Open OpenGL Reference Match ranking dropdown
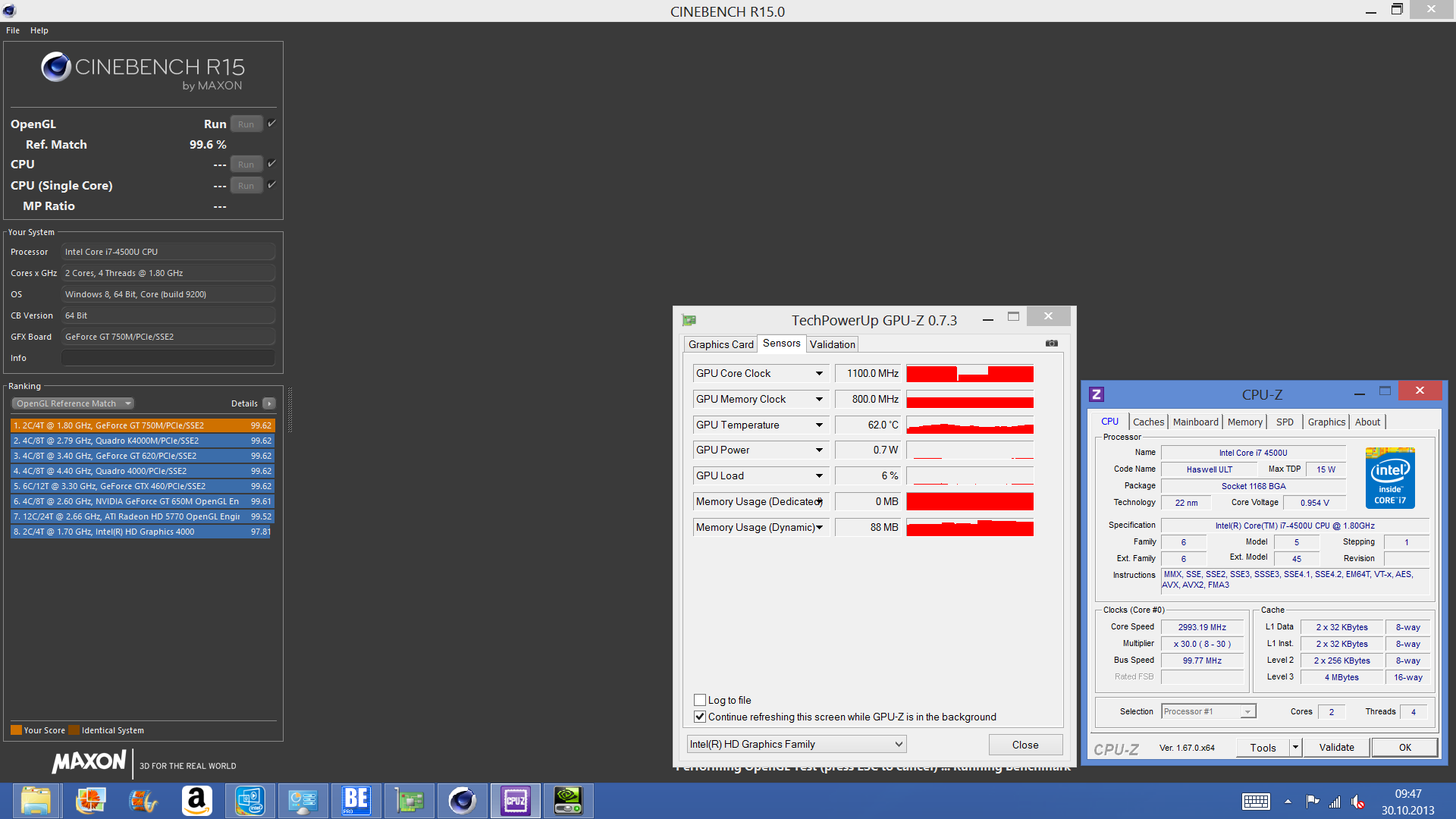The image size is (1456, 819). pyautogui.click(x=73, y=403)
